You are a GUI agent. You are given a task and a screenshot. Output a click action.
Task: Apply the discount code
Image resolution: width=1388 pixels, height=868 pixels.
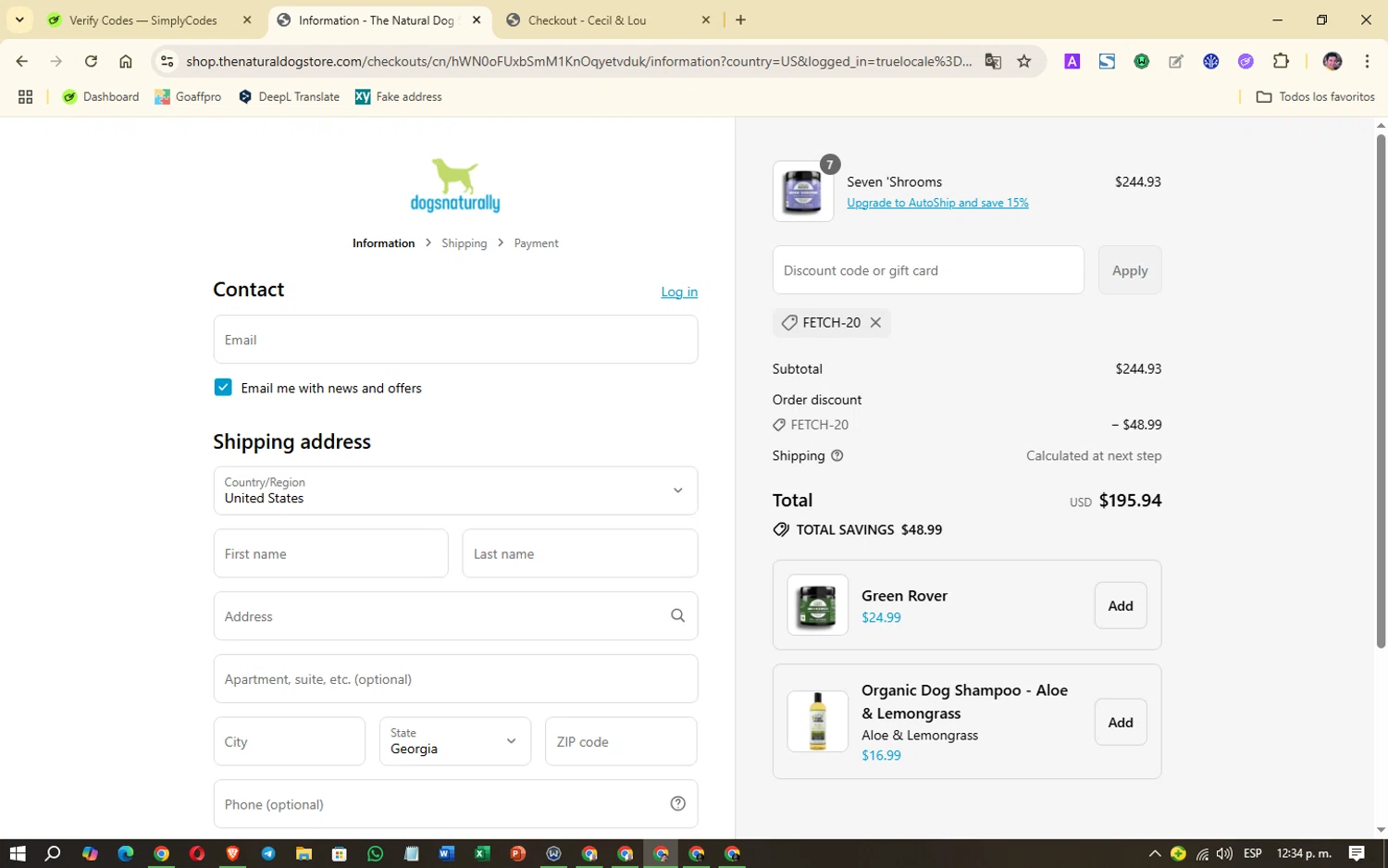click(1130, 270)
